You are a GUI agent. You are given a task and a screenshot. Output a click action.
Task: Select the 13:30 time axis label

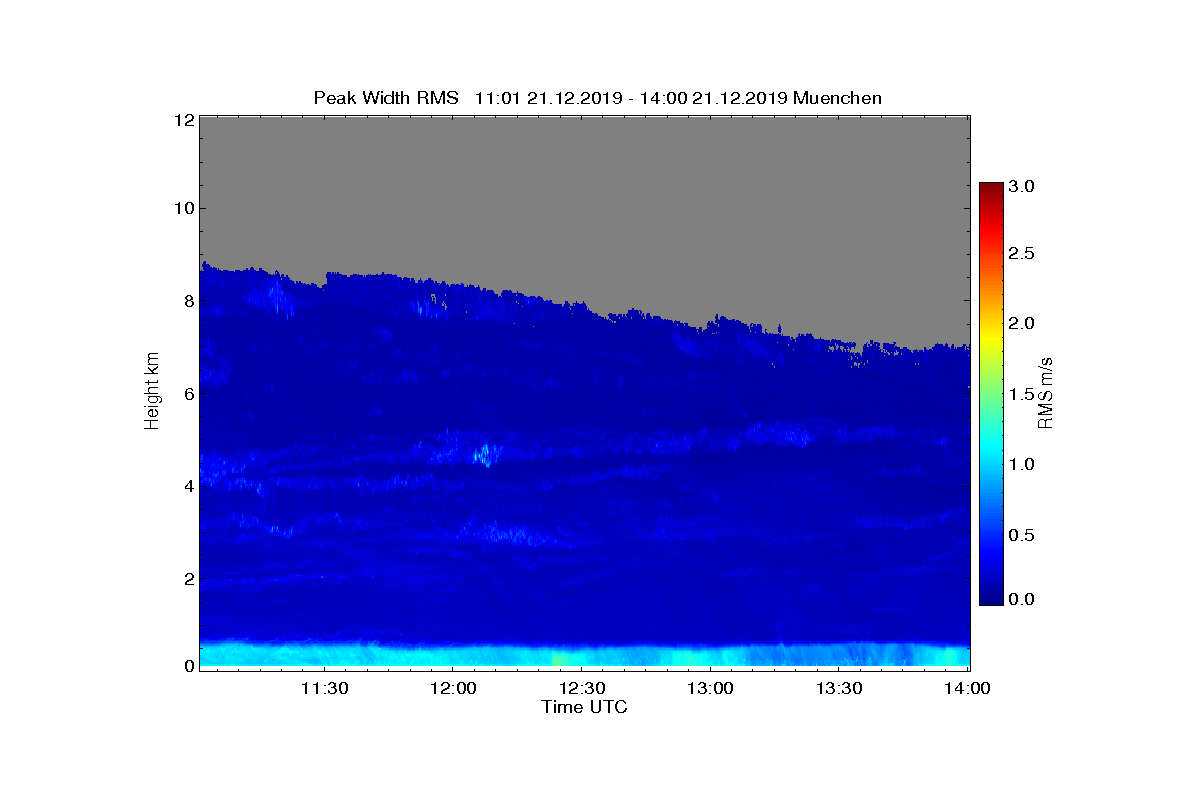840,689
